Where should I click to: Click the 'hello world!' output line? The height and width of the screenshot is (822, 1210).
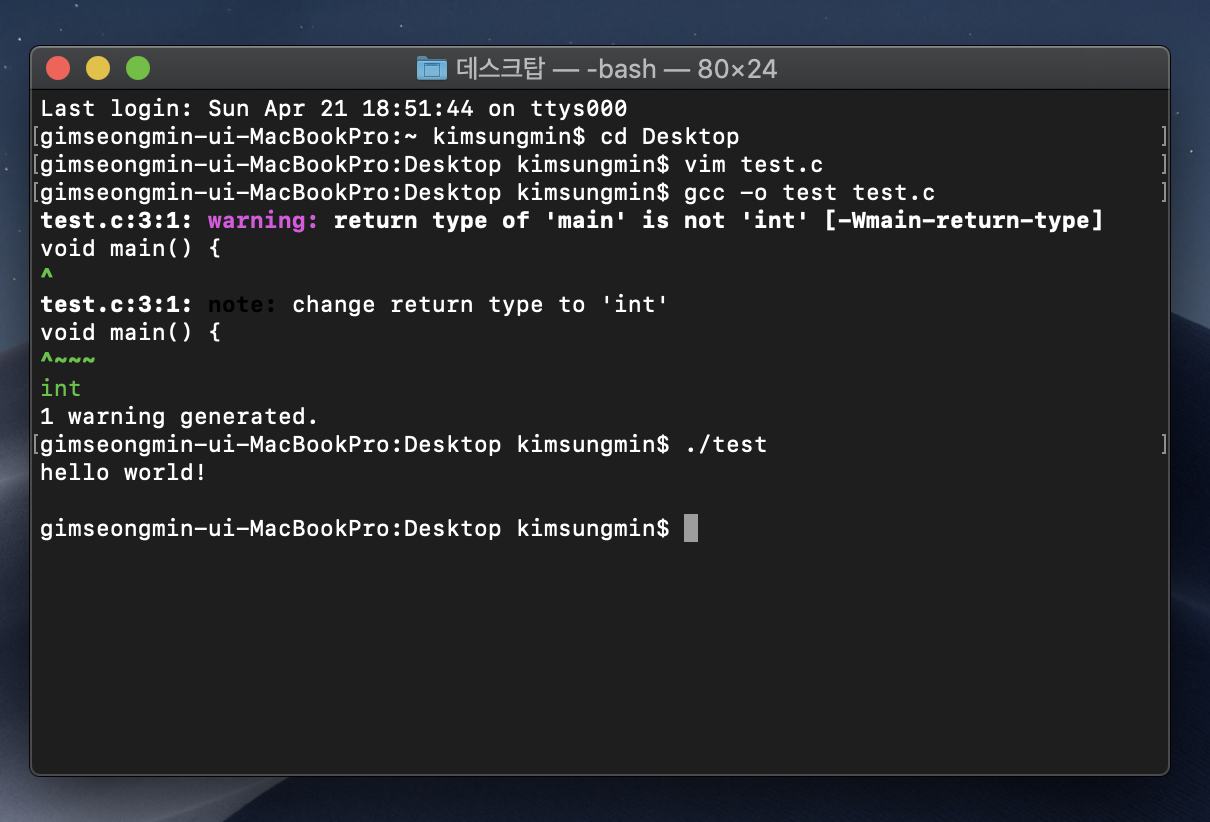click(x=123, y=472)
